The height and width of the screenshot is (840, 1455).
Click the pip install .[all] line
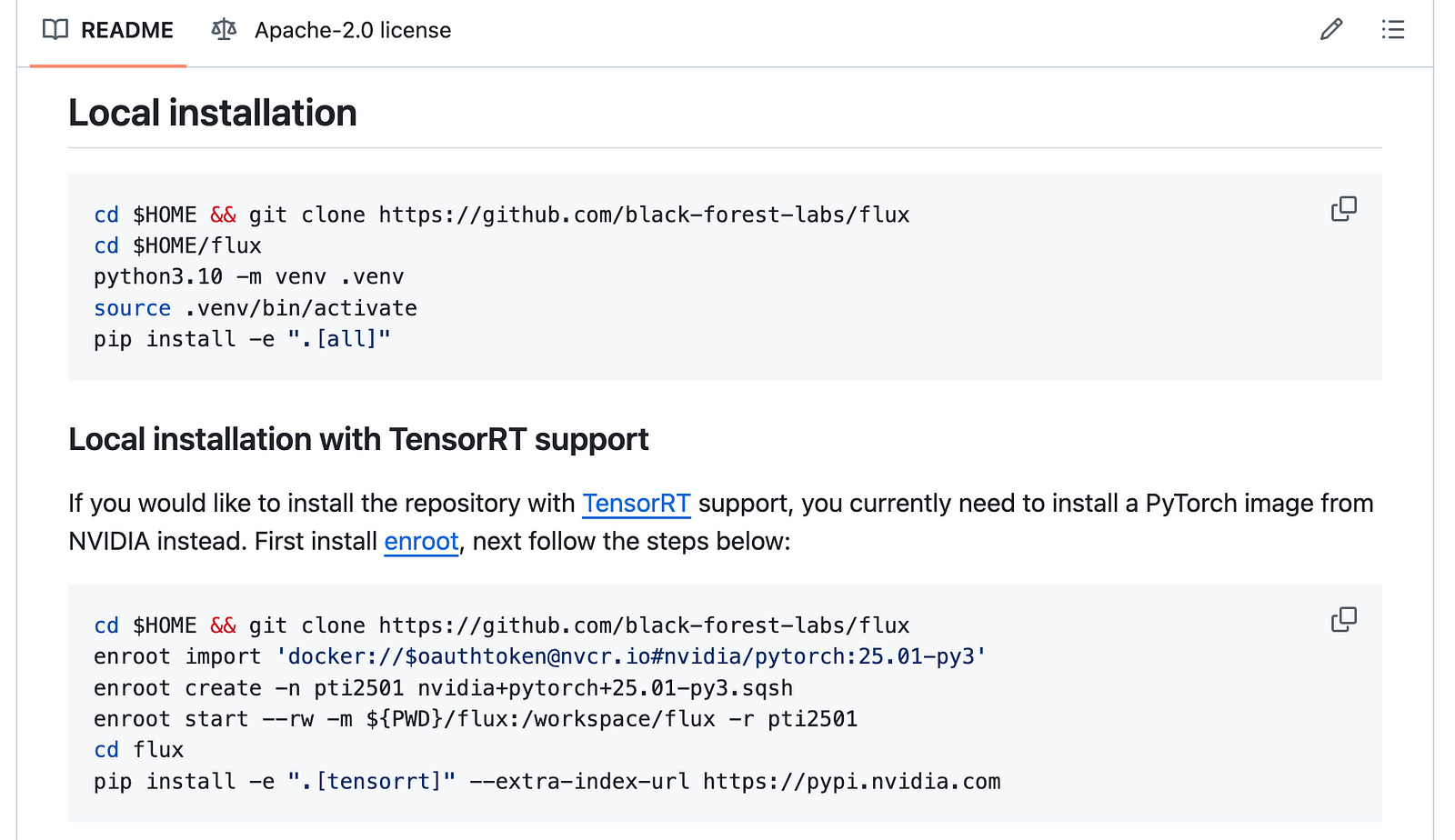pyautogui.click(x=241, y=338)
